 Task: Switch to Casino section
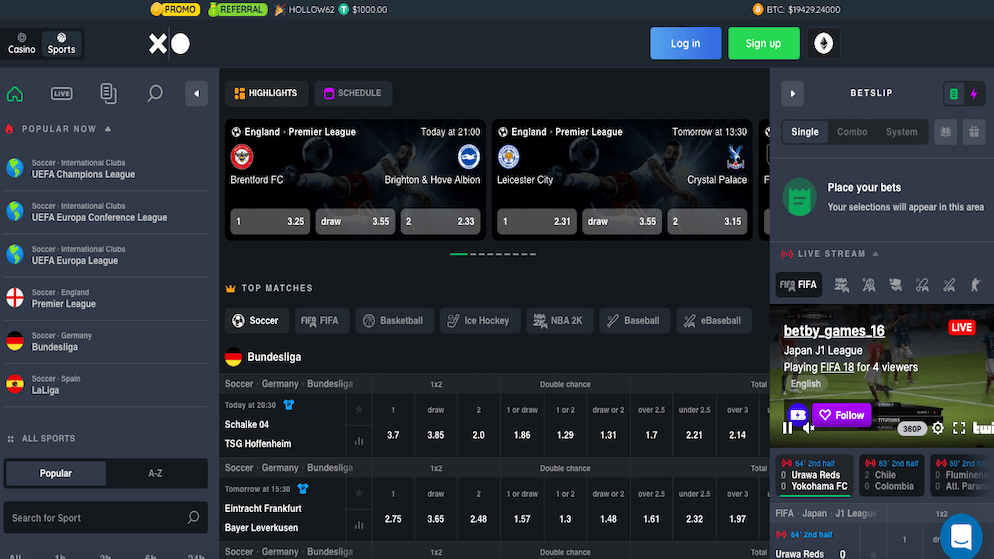22,44
